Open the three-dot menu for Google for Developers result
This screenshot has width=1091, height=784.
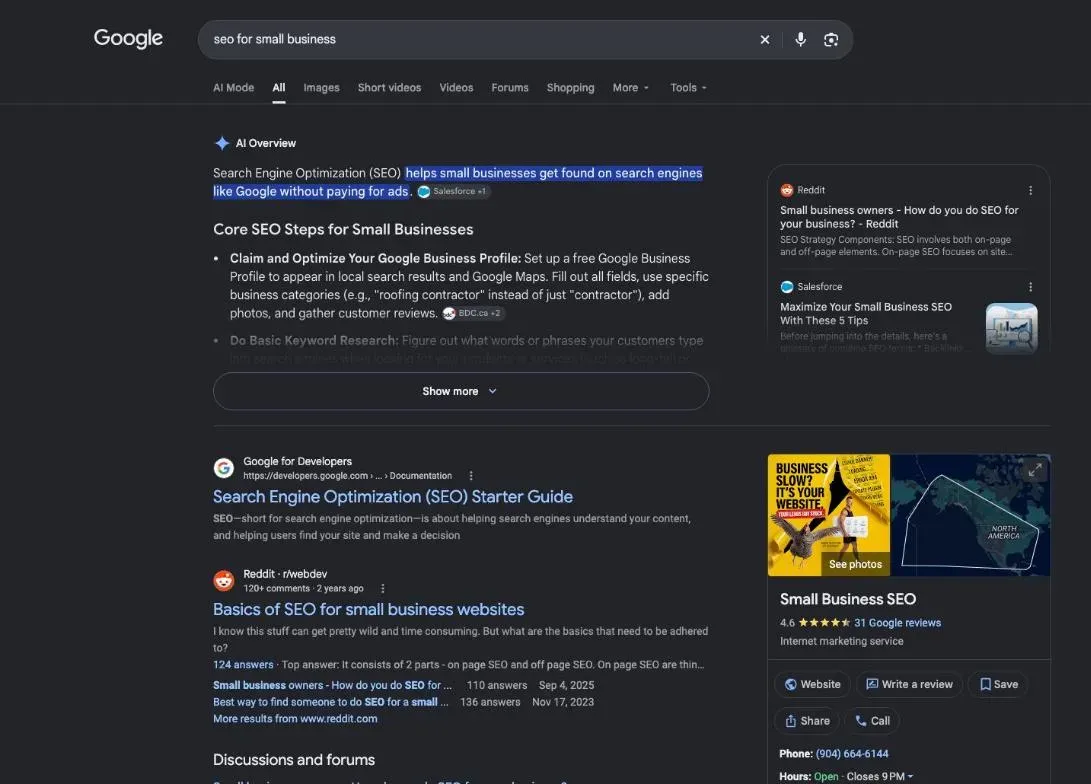coord(471,476)
